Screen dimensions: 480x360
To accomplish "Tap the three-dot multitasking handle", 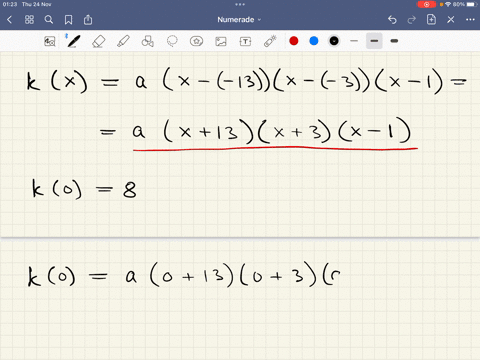I will 240,4.
